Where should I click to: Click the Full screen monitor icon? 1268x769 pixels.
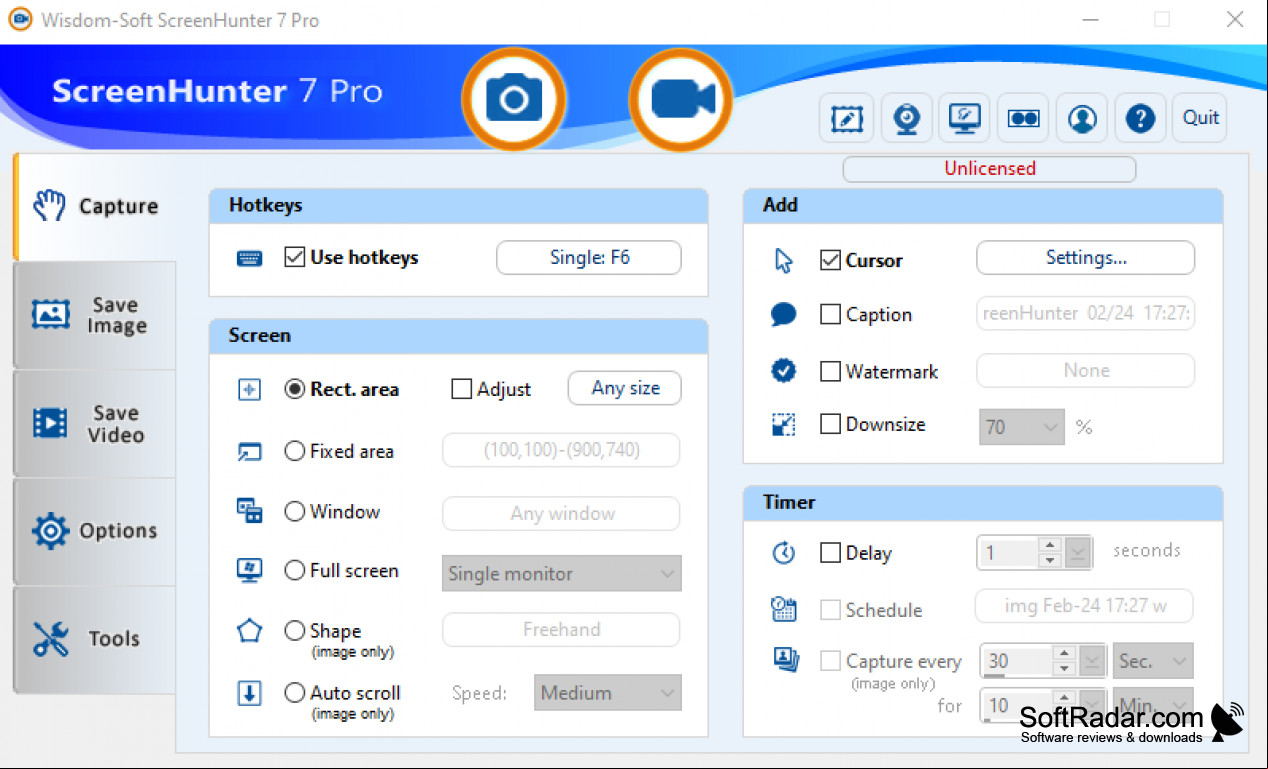coord(249,570)
